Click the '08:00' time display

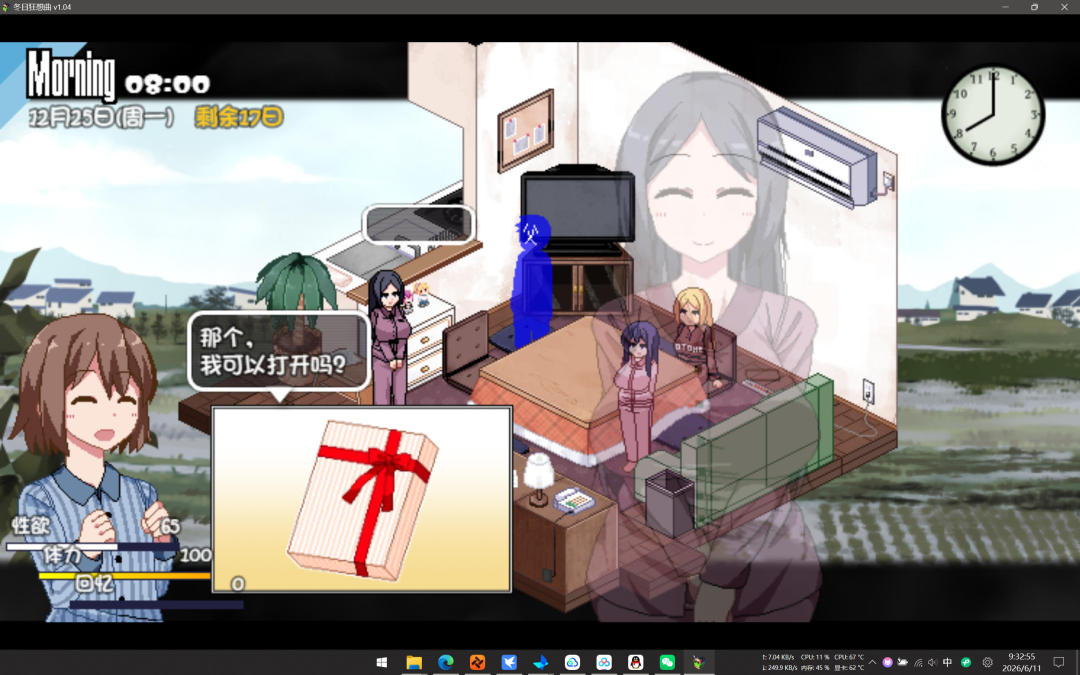tap(167, 85)
